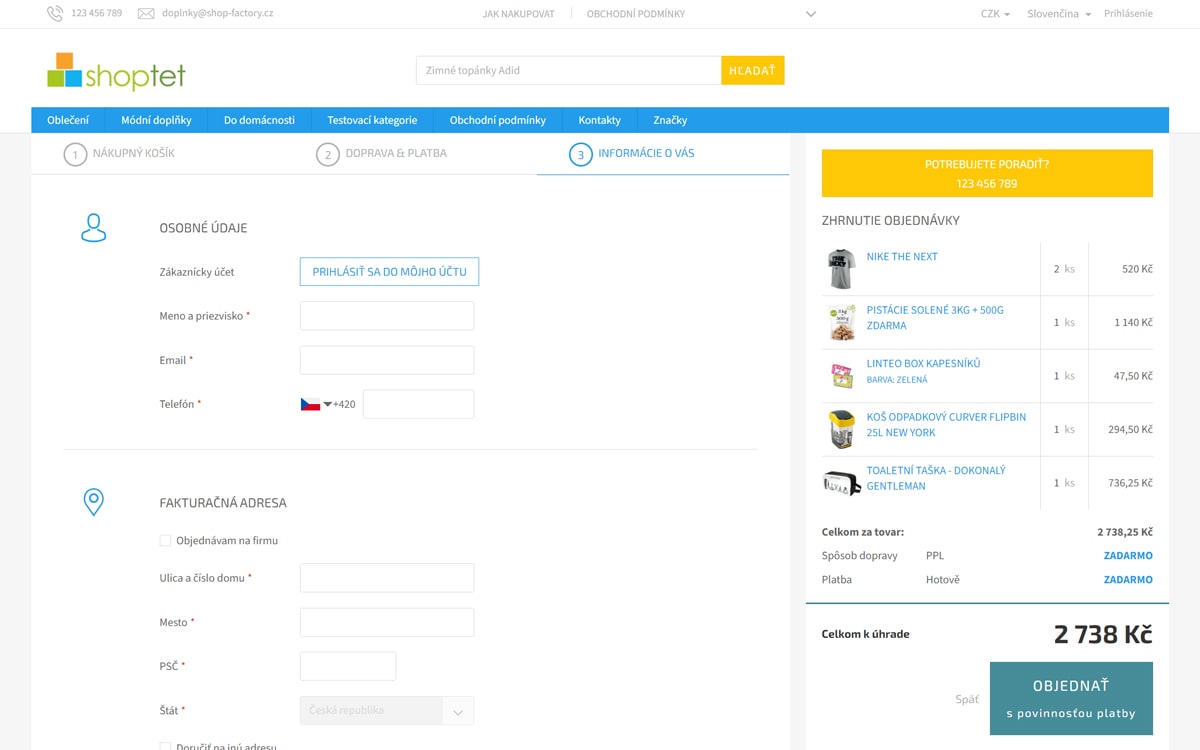Expand the top menu chevron
1200x750 pixels.
811,14
